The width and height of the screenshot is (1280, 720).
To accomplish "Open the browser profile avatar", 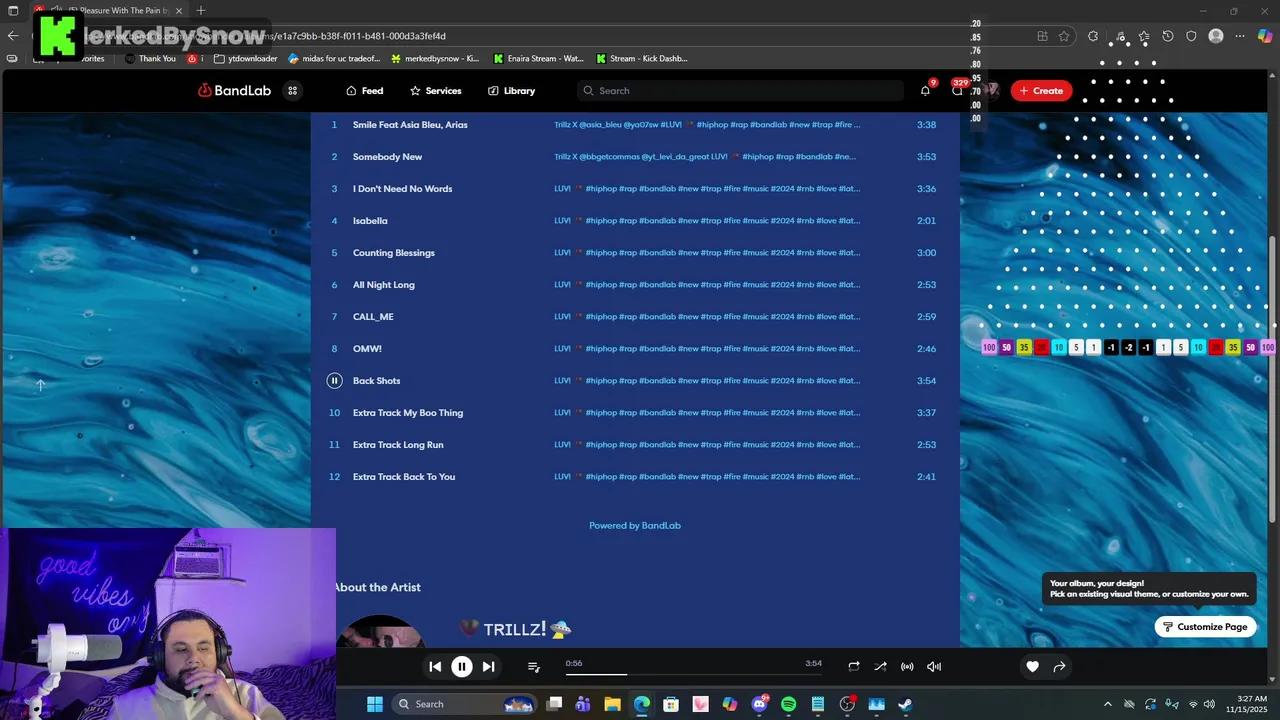I will click(x=1216, y=36).
